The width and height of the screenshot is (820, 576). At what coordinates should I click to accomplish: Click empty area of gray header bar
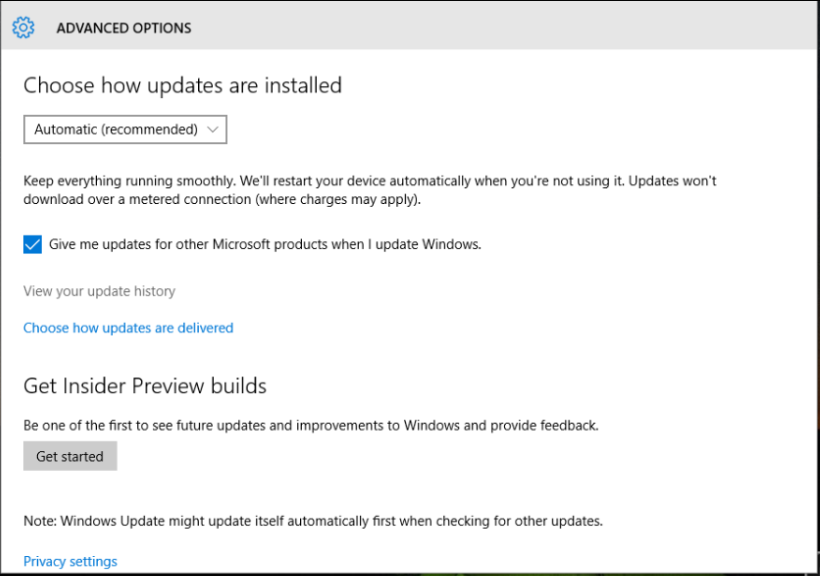point(502,27)
